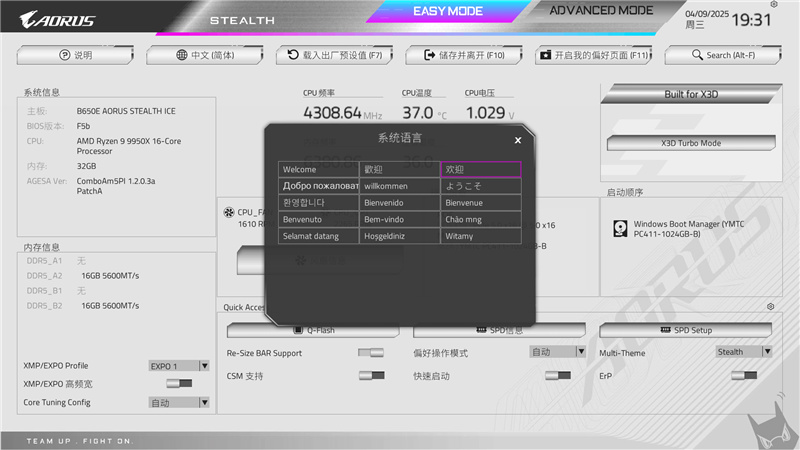This screenshot has height=450, width=800.
Task: Click the 19:31 clock display
Action: pyautogui.click(x=751, y=20)
